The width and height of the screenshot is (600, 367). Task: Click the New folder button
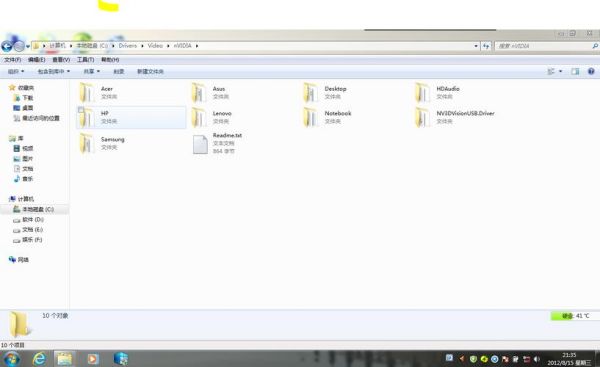tap(150, 72)
